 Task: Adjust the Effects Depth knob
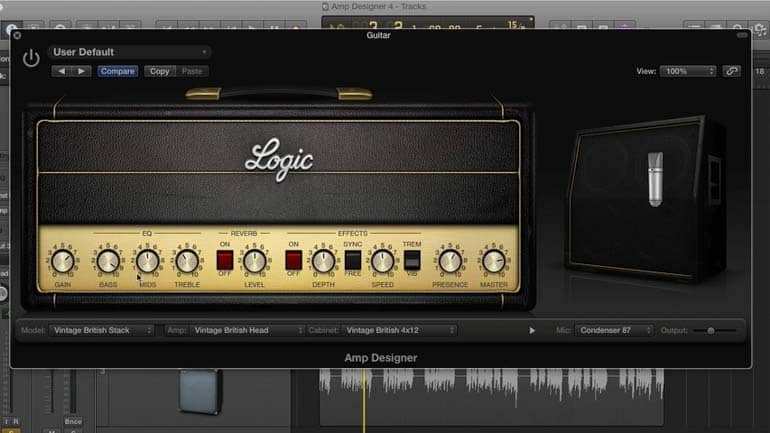click(x=323, y=261)
